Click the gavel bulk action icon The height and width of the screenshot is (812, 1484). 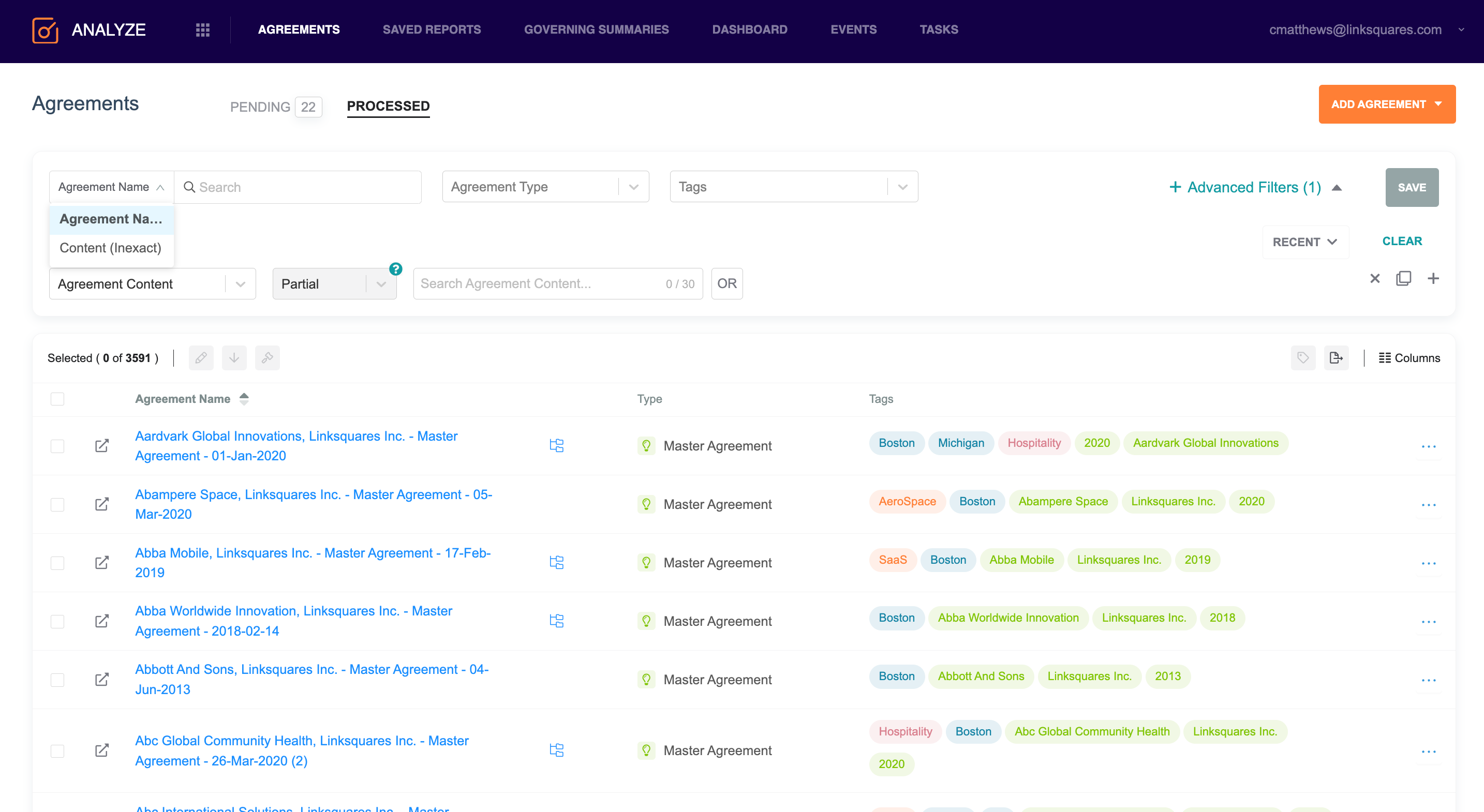(268, 358)
